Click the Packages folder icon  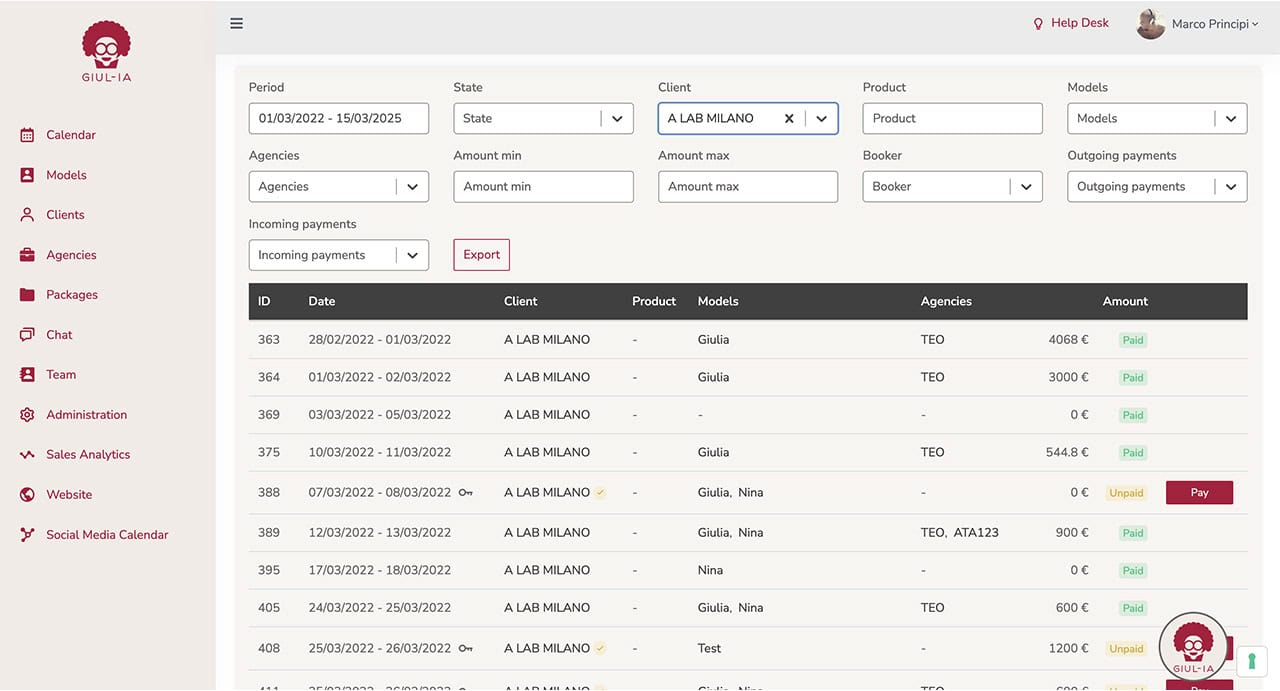[x=27, y=295]
